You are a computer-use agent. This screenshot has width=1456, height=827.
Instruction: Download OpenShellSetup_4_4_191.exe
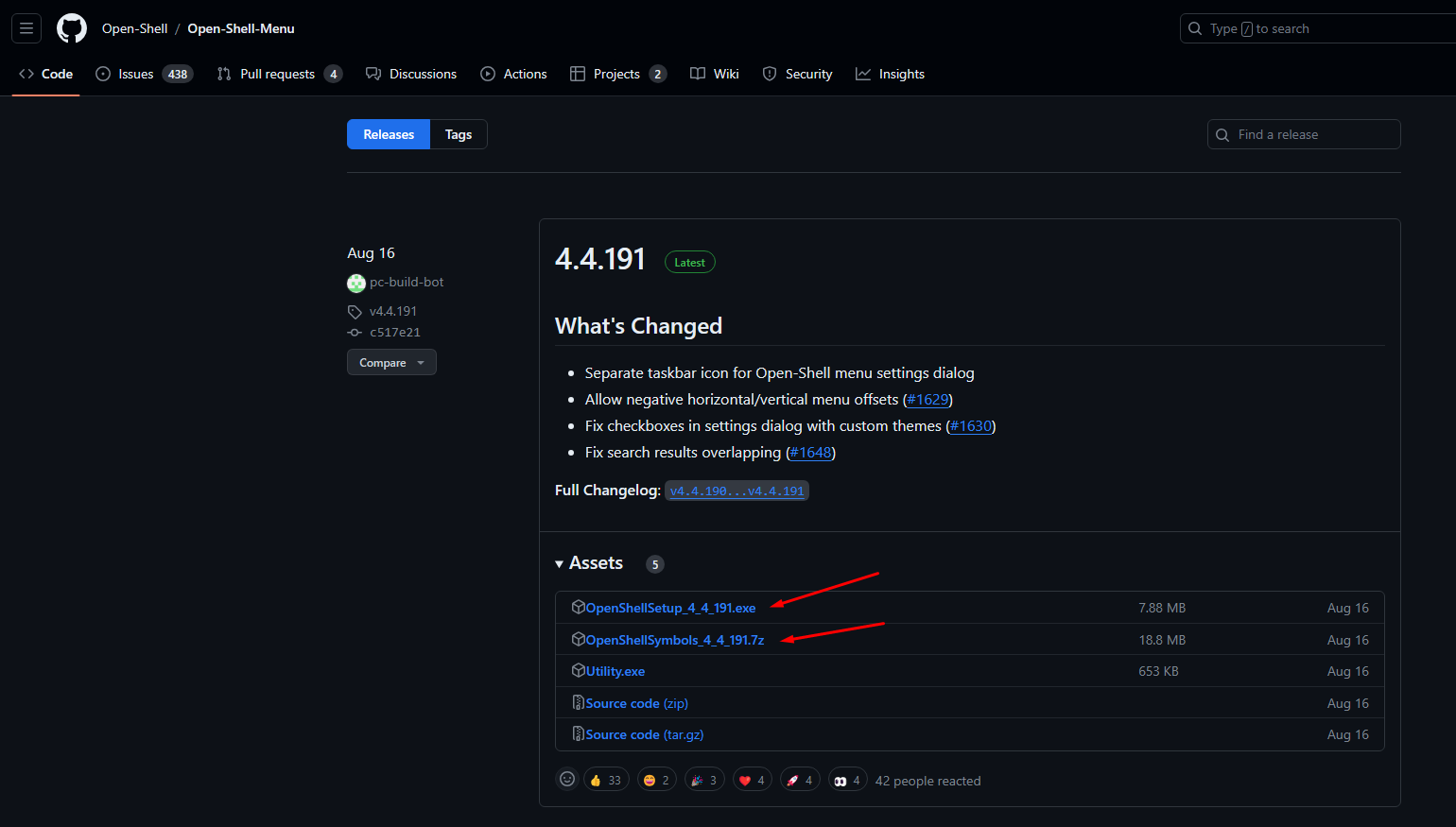[x=670, y=608]
